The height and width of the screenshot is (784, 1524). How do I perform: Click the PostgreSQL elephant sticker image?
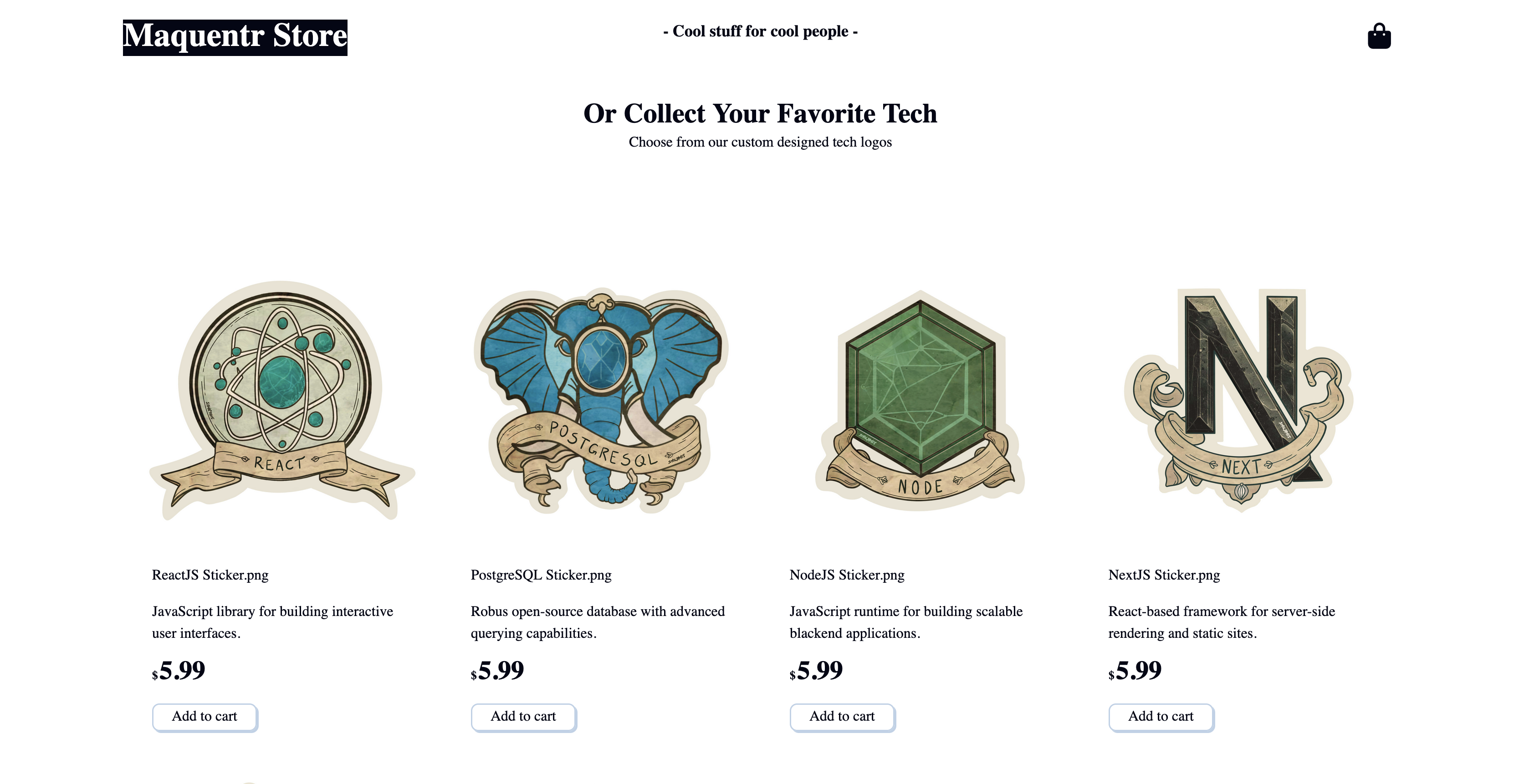pos(600,400)
